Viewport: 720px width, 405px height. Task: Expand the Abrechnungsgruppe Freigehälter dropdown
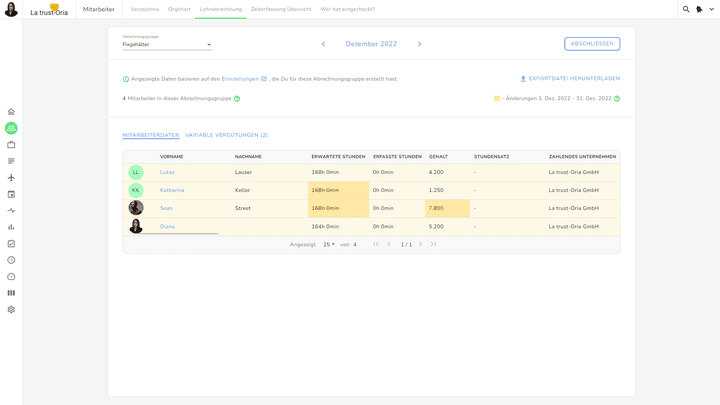point(208,45)
